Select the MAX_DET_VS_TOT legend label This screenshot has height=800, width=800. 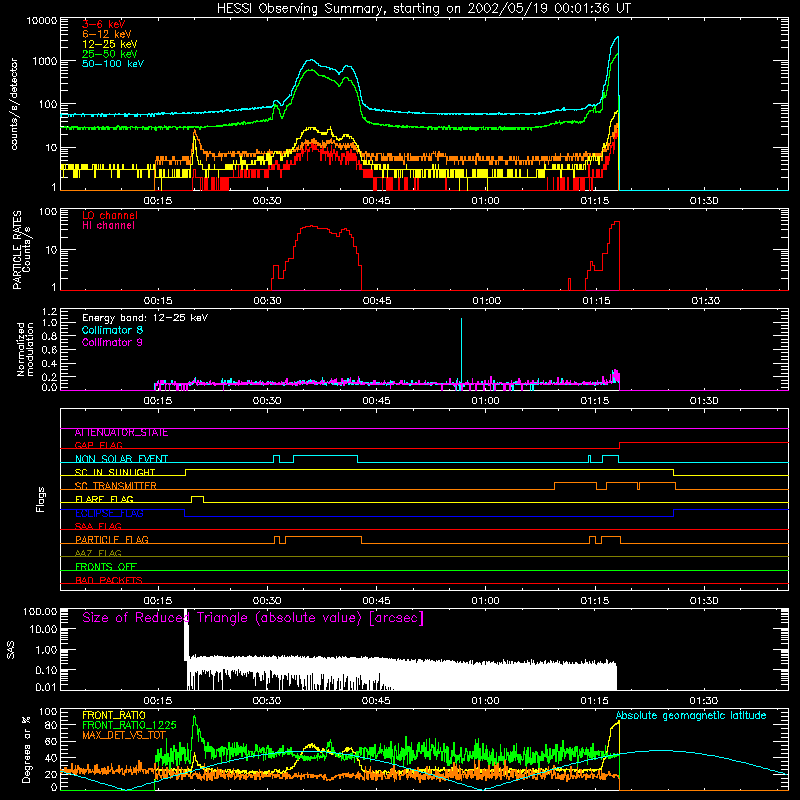pos(124,735)
